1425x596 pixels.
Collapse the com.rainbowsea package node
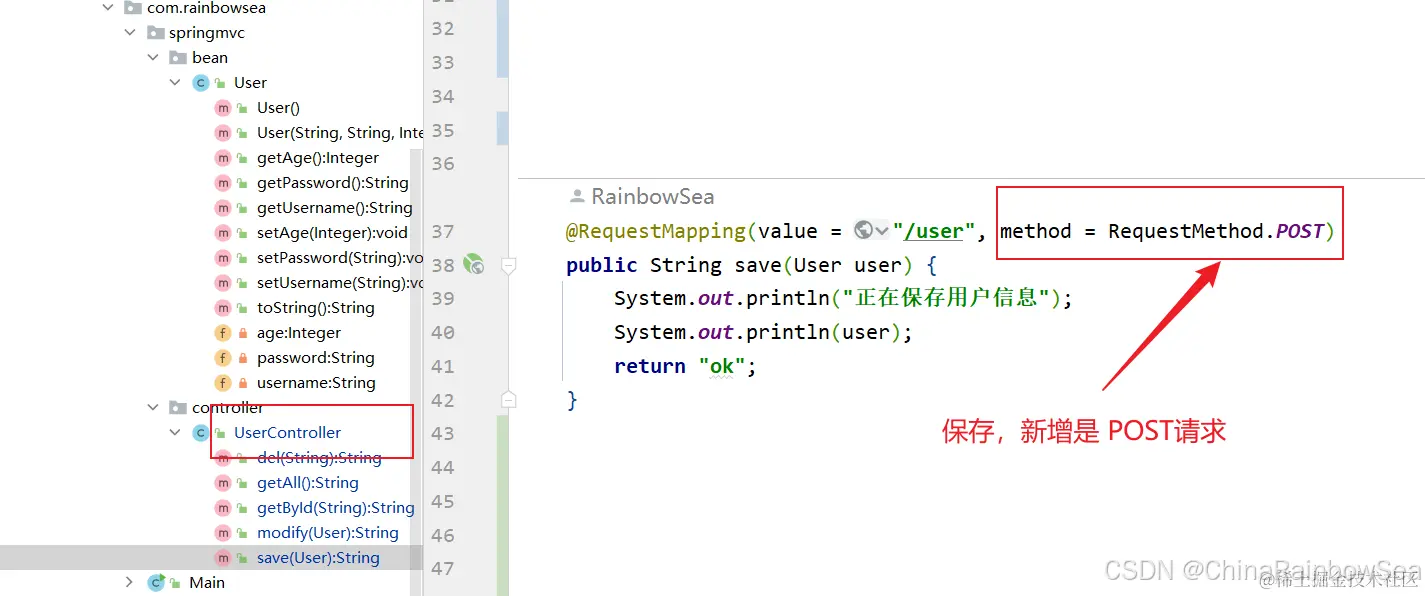[108, 8]
